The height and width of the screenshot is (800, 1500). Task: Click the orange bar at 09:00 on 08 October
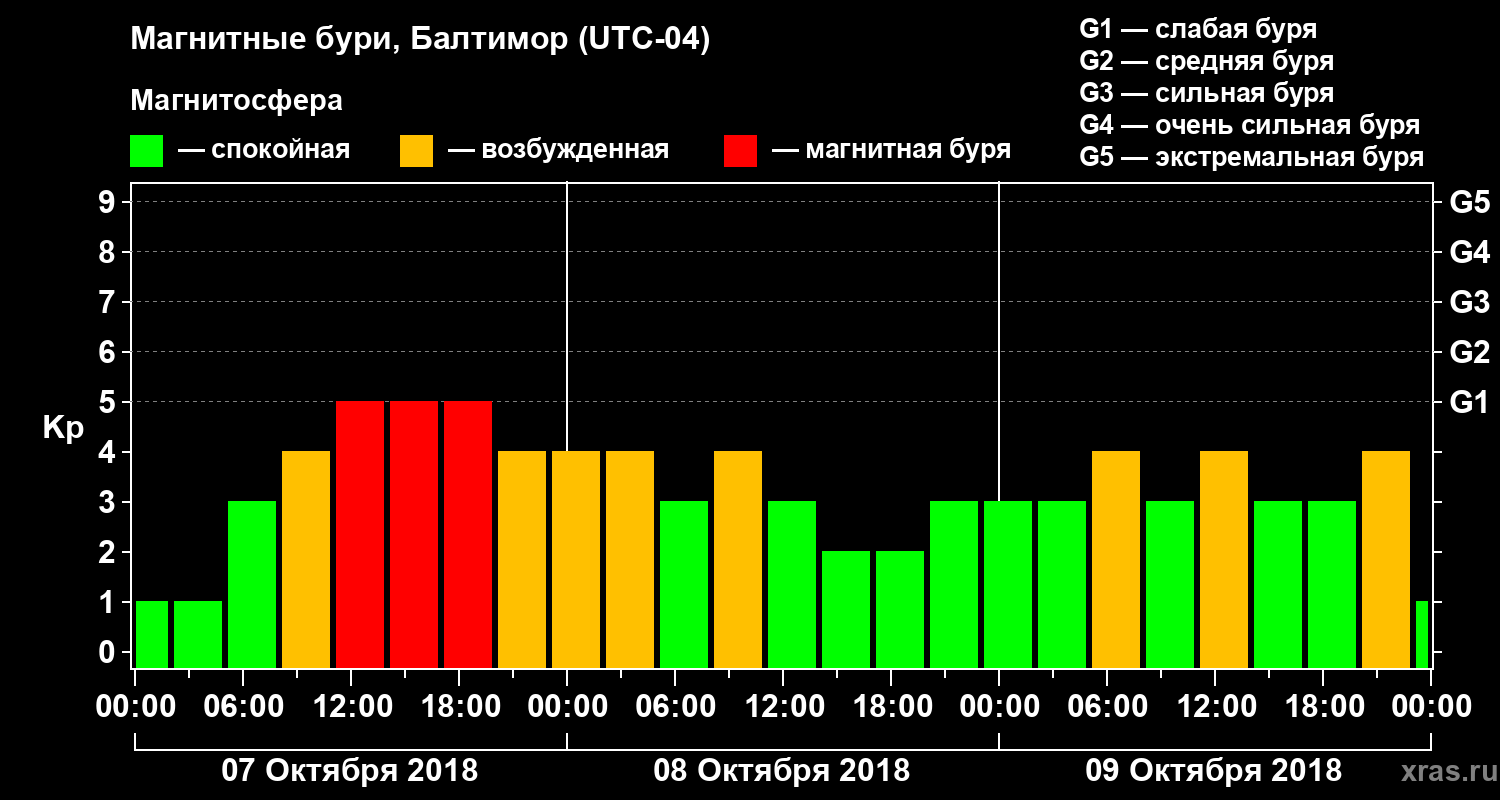point(738,559)
